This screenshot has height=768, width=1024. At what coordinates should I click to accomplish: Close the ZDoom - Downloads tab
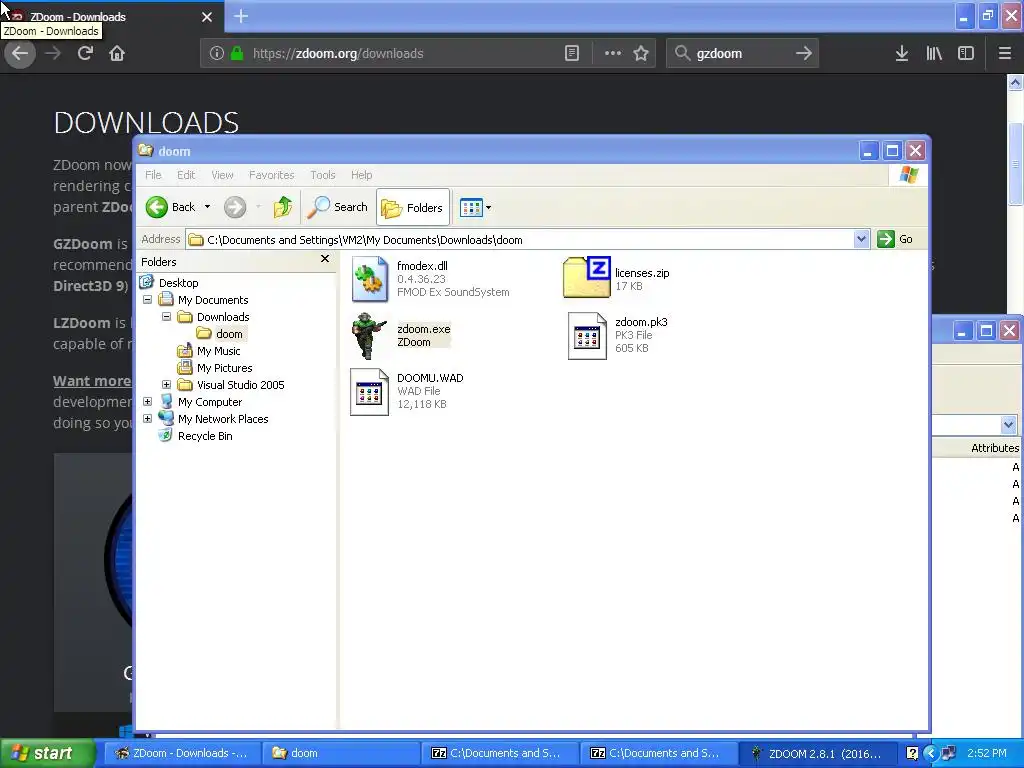click(x=207, y=17)
